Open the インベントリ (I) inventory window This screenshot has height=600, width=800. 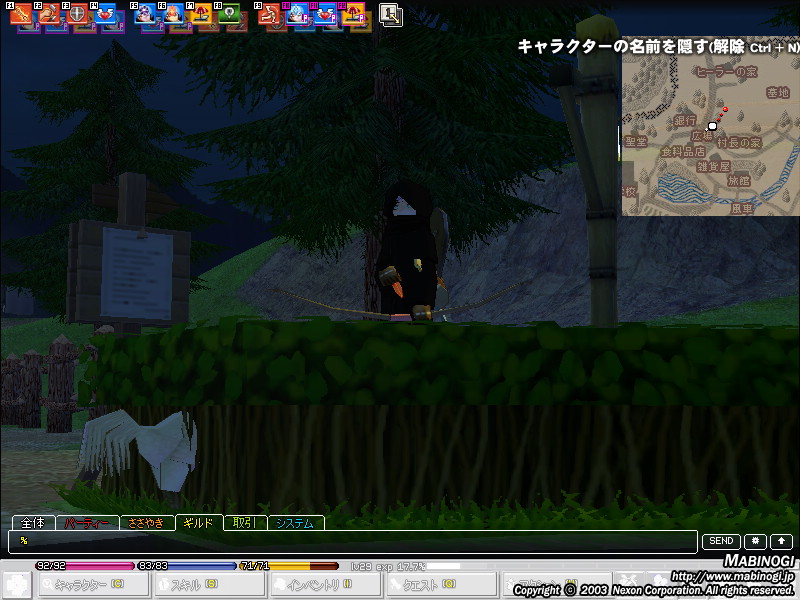coord(326,585)
